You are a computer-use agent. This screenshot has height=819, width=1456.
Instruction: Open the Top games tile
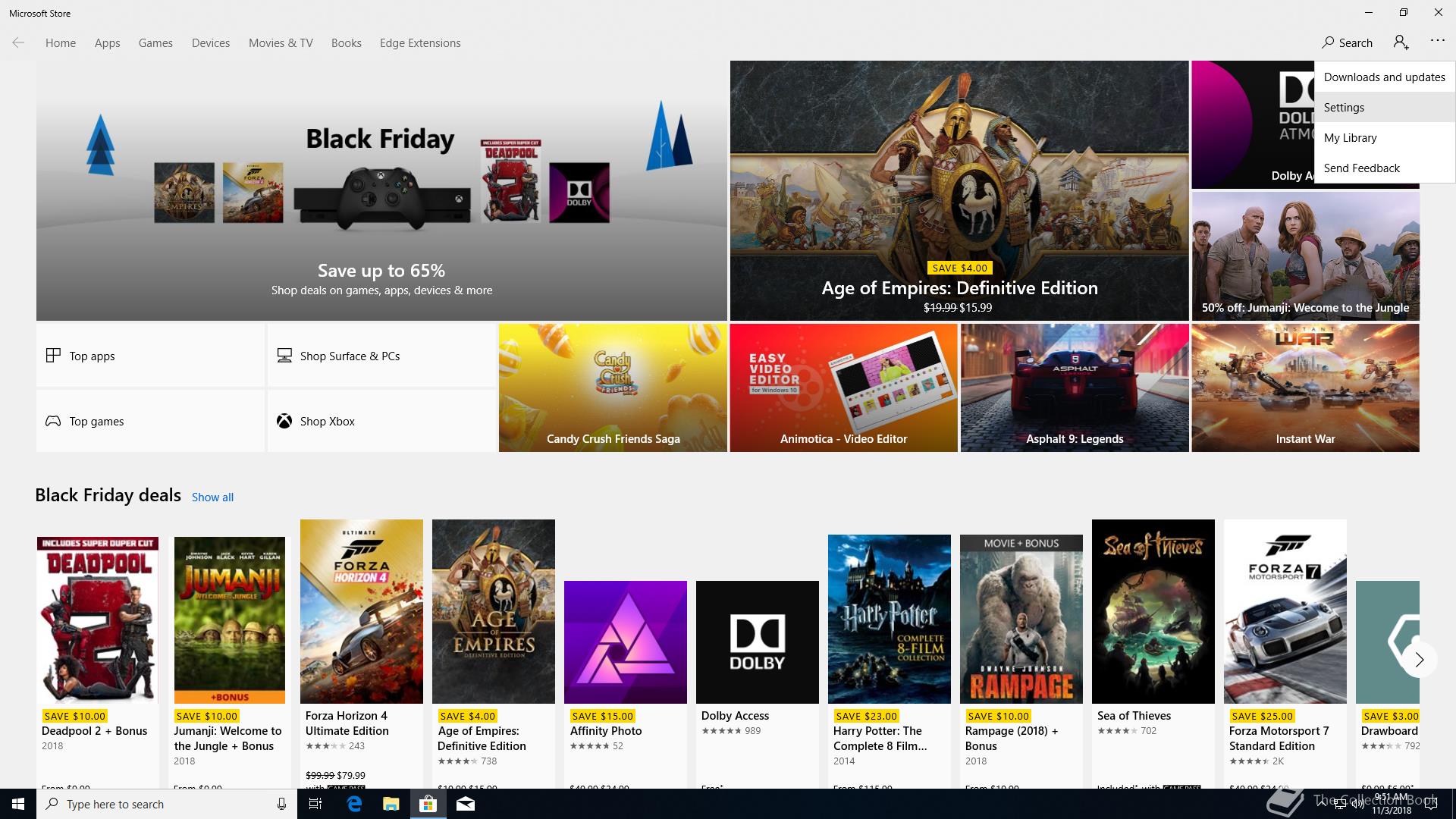[x=150, y=421]
